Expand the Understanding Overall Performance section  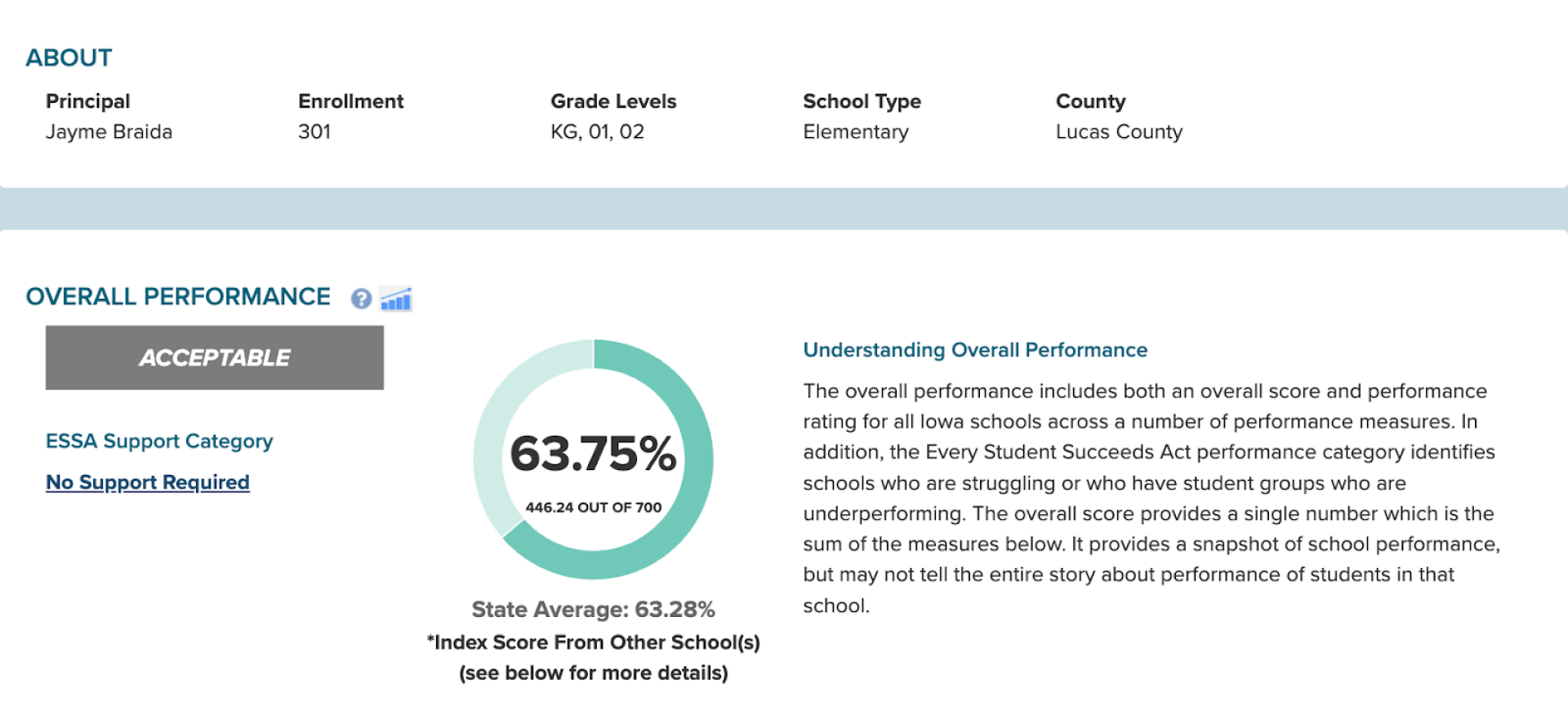[975, 349]
